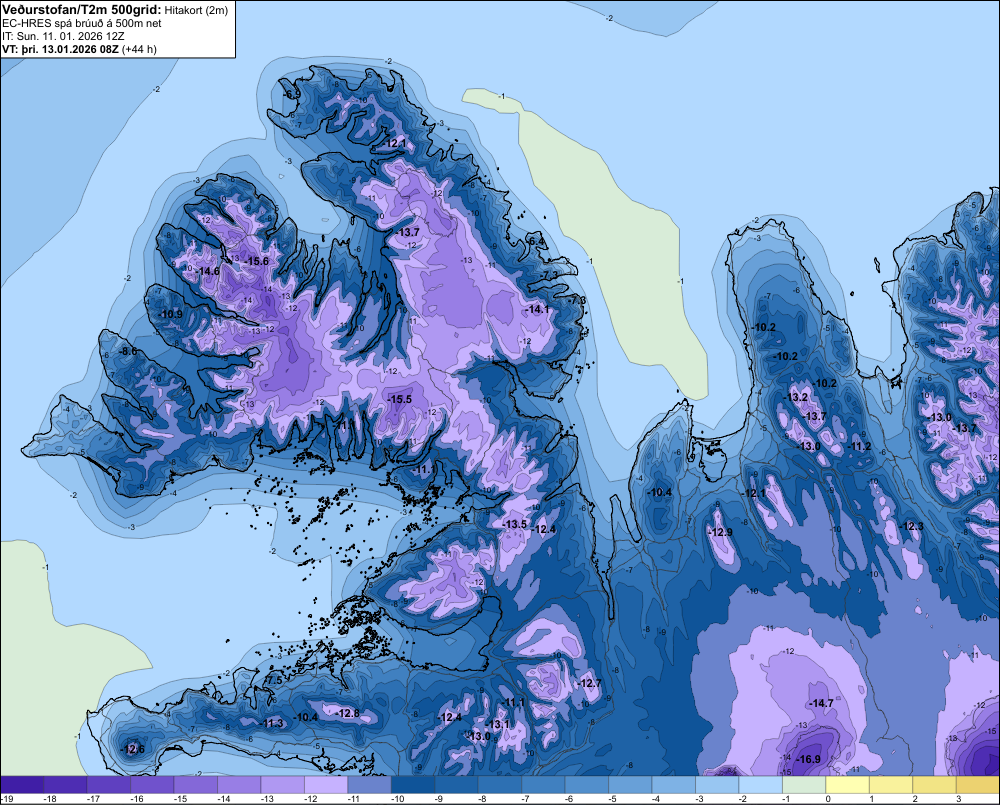This screenshot has width=1000, height=805.
Task: Click the '0' label under the legend
Action: pyautogui.click(x=828, y=799)
